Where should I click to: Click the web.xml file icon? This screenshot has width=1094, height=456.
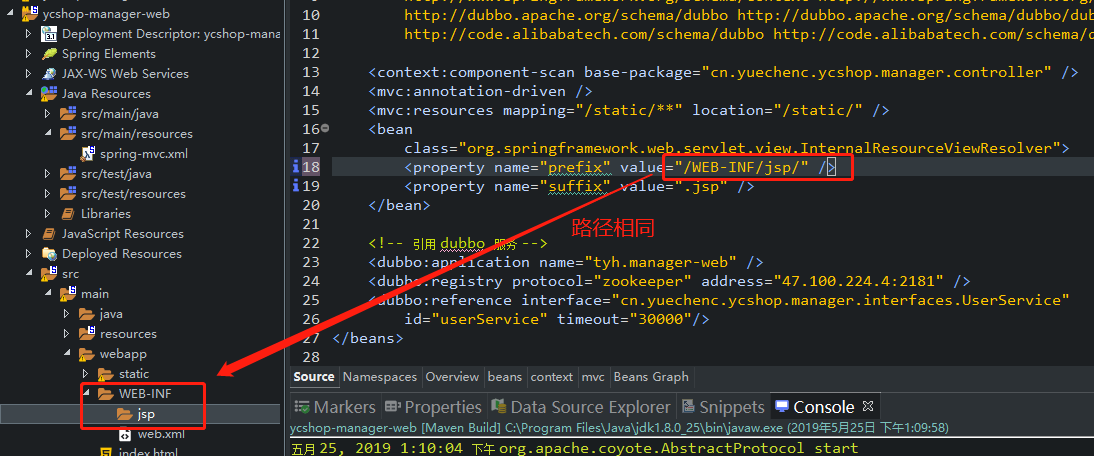[125, 434]
